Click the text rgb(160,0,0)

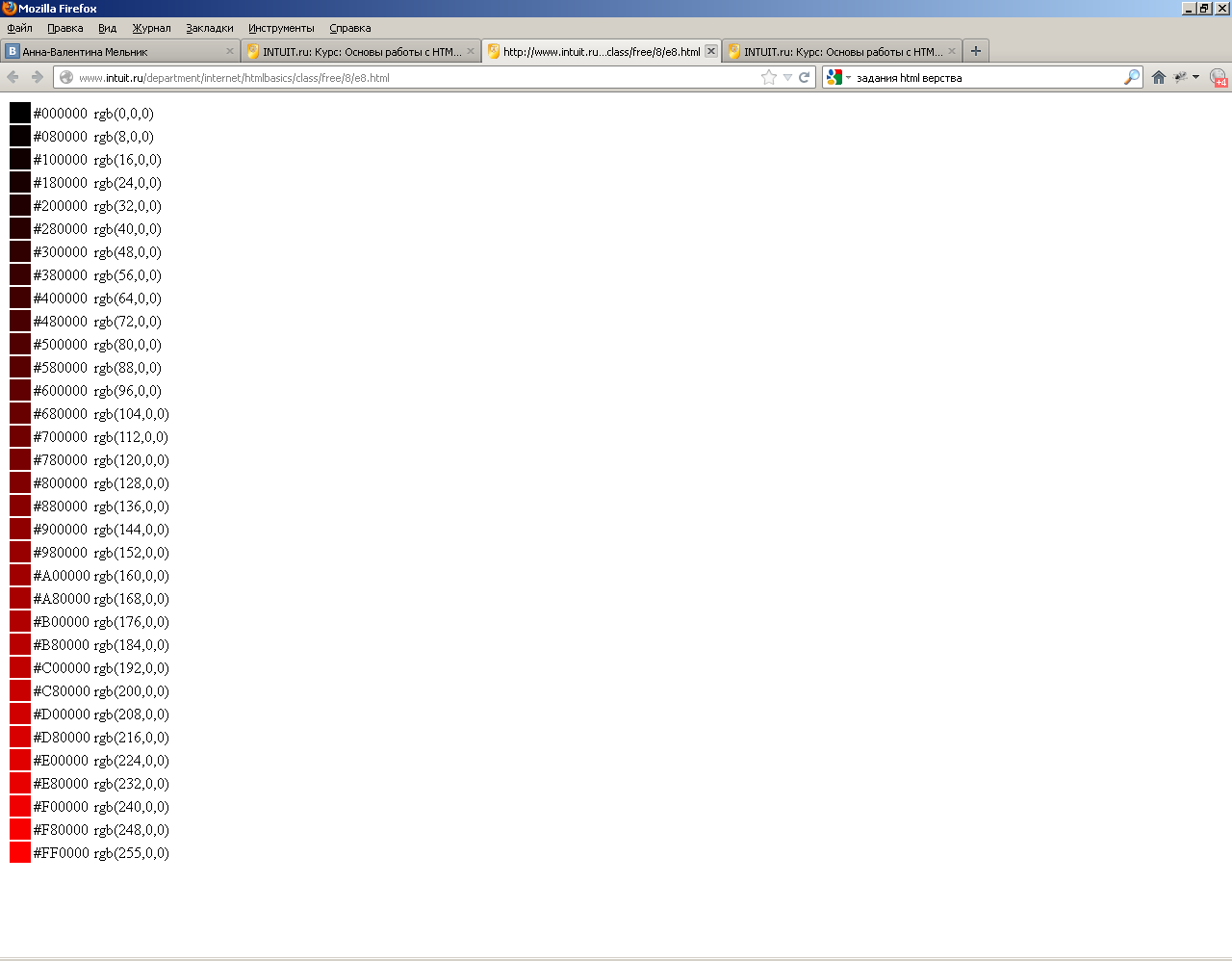pyautogui.click(x=131, y=576)
